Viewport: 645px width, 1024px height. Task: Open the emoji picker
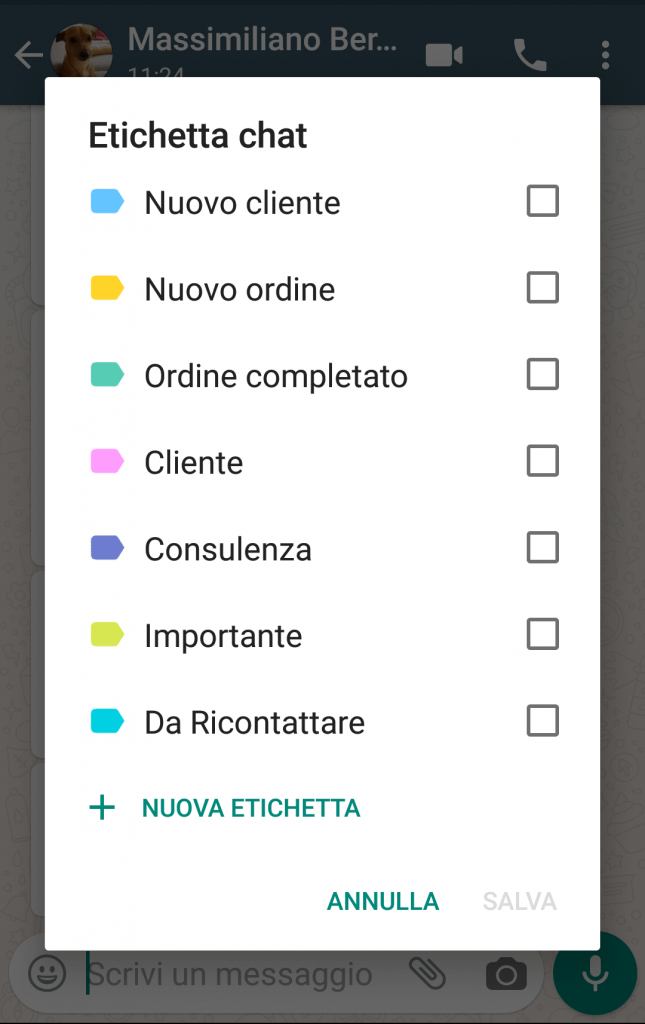point(46,973)
